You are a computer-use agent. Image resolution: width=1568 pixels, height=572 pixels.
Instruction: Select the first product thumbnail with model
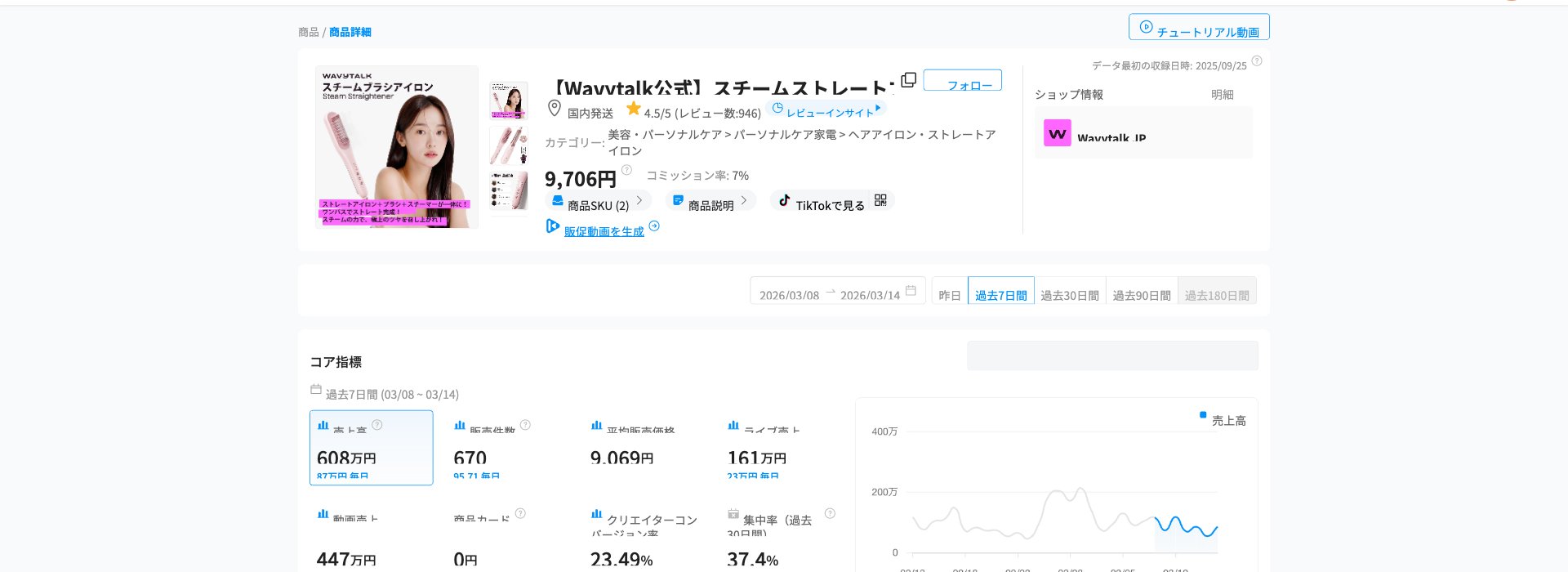(509, 101)
